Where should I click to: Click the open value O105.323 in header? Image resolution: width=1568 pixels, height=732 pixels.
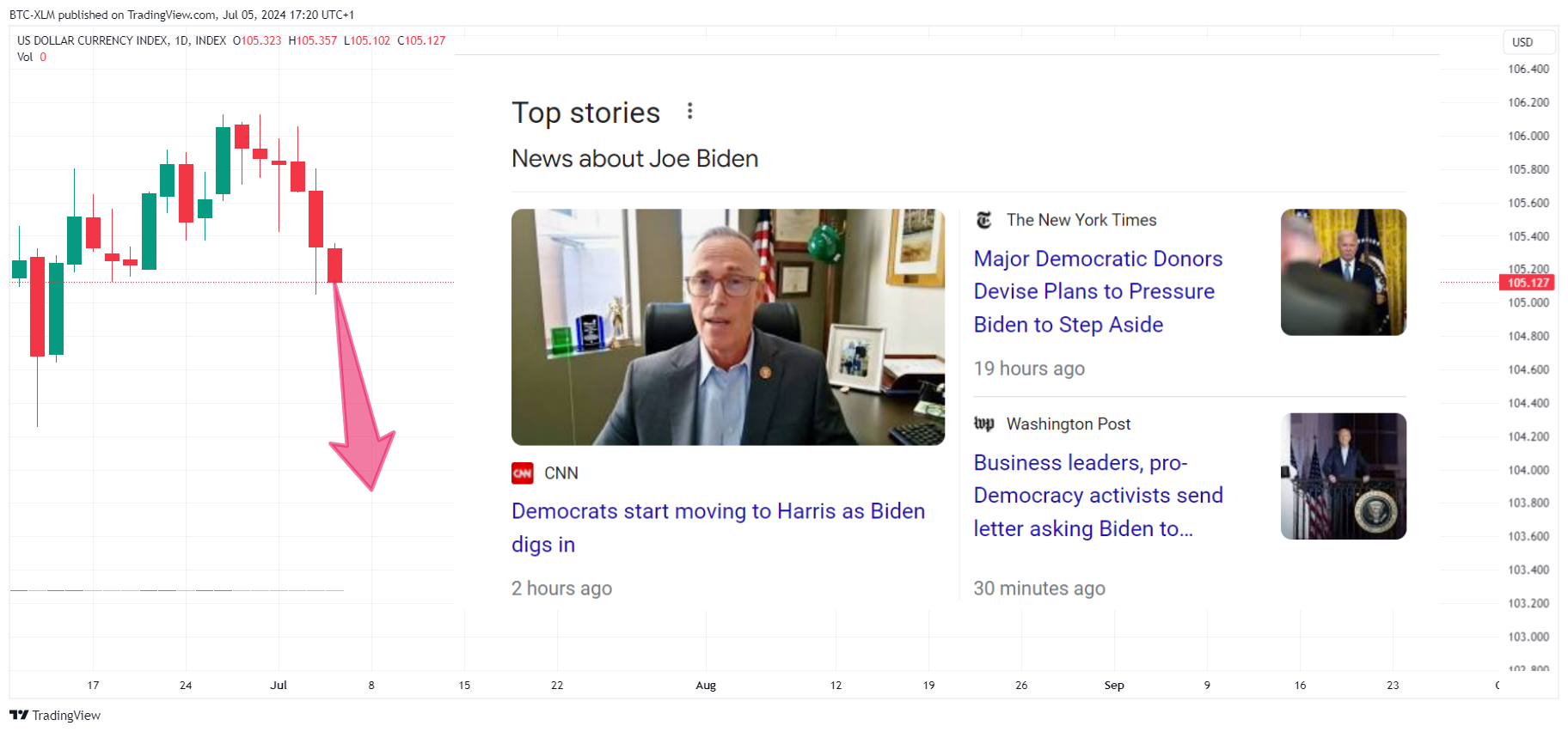coord(257,40)
